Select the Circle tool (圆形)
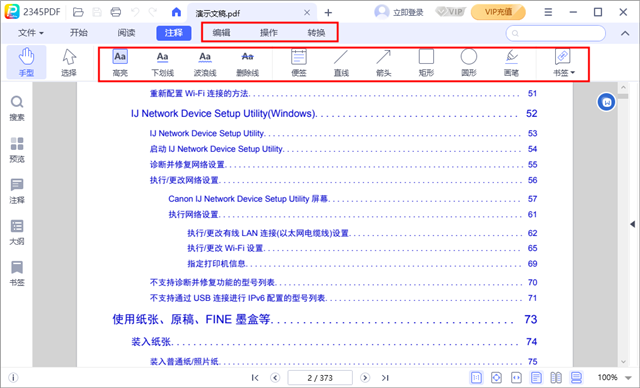The width and height of the screenshot is (640, 388). [x=469, y=63]
